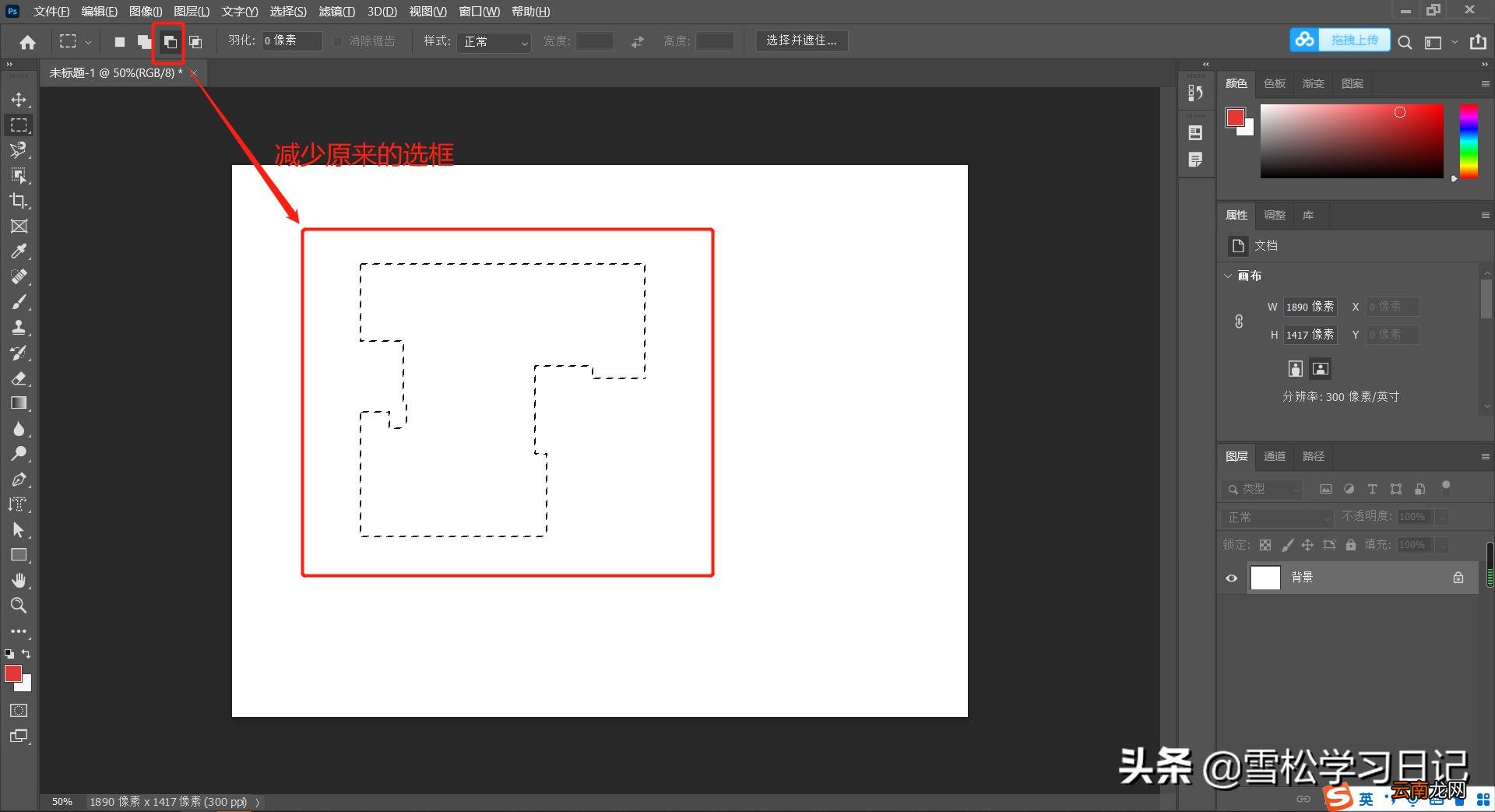Select the Pen tool

point(19,480)
